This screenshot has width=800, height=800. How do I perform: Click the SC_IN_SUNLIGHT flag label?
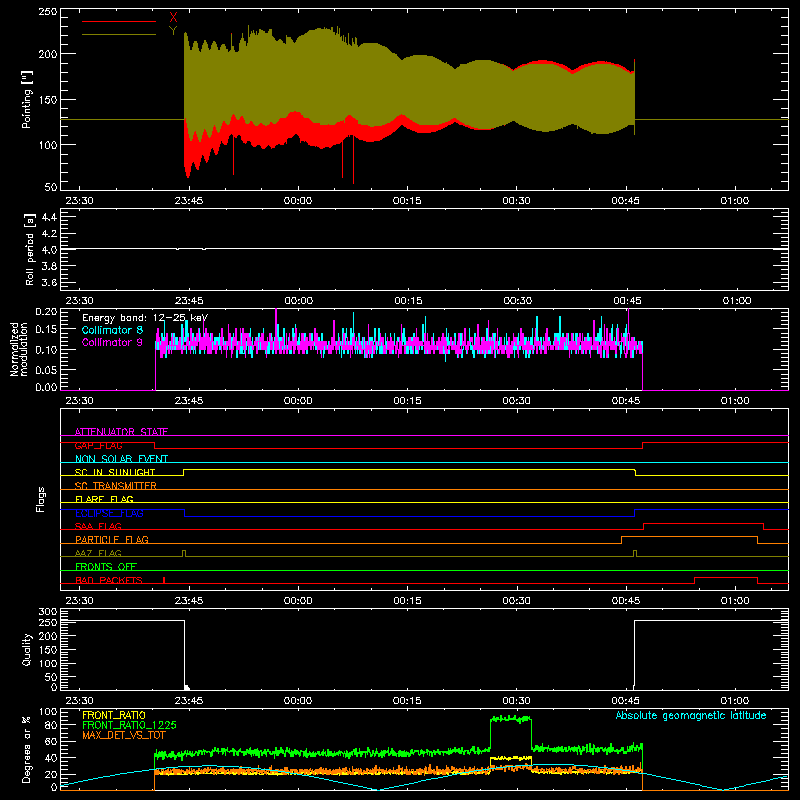click(115, 472)
